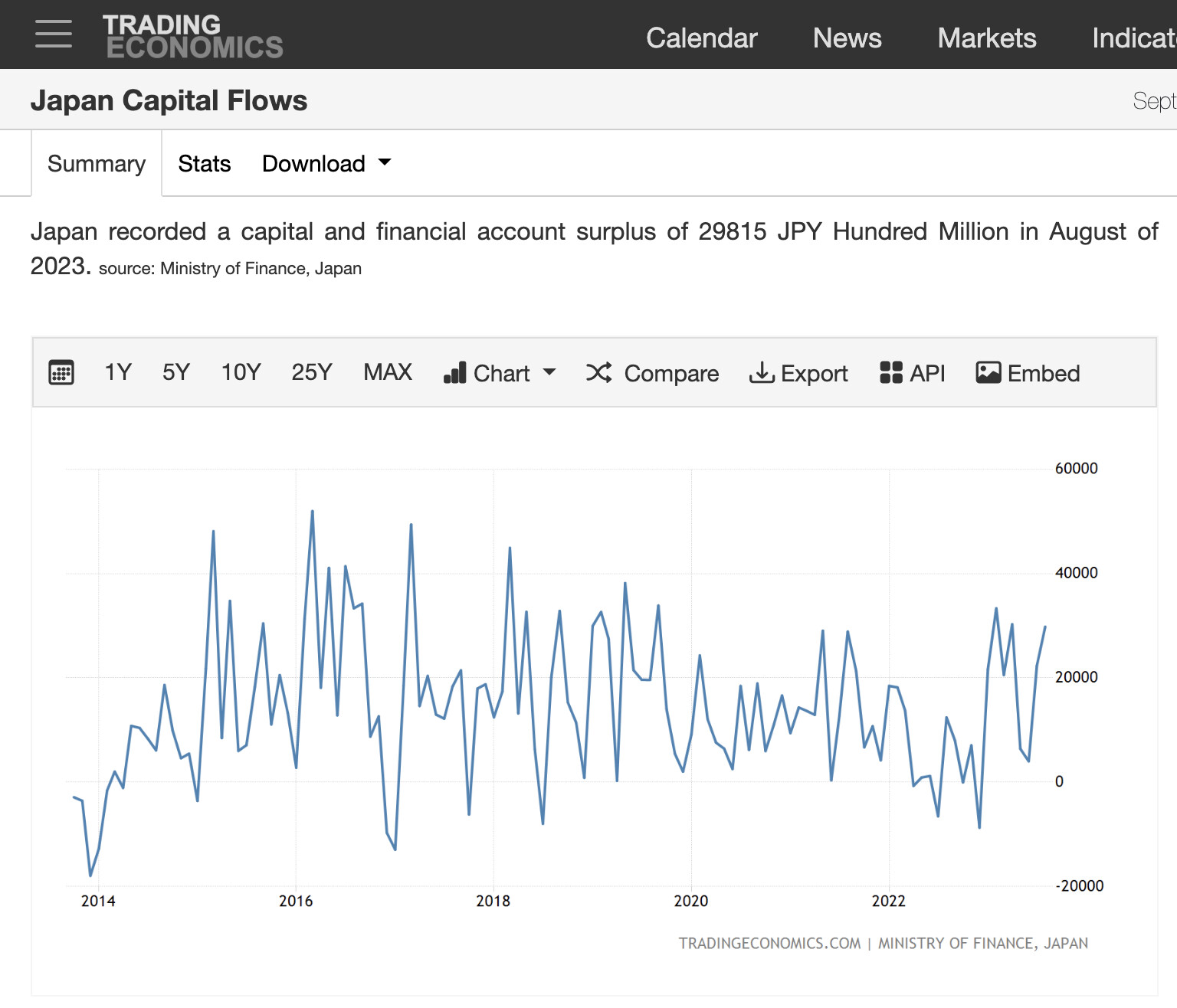This screenshot has width=1177, height=1008.
Task: Open the calendar date range picker
Action: [61, 373]
